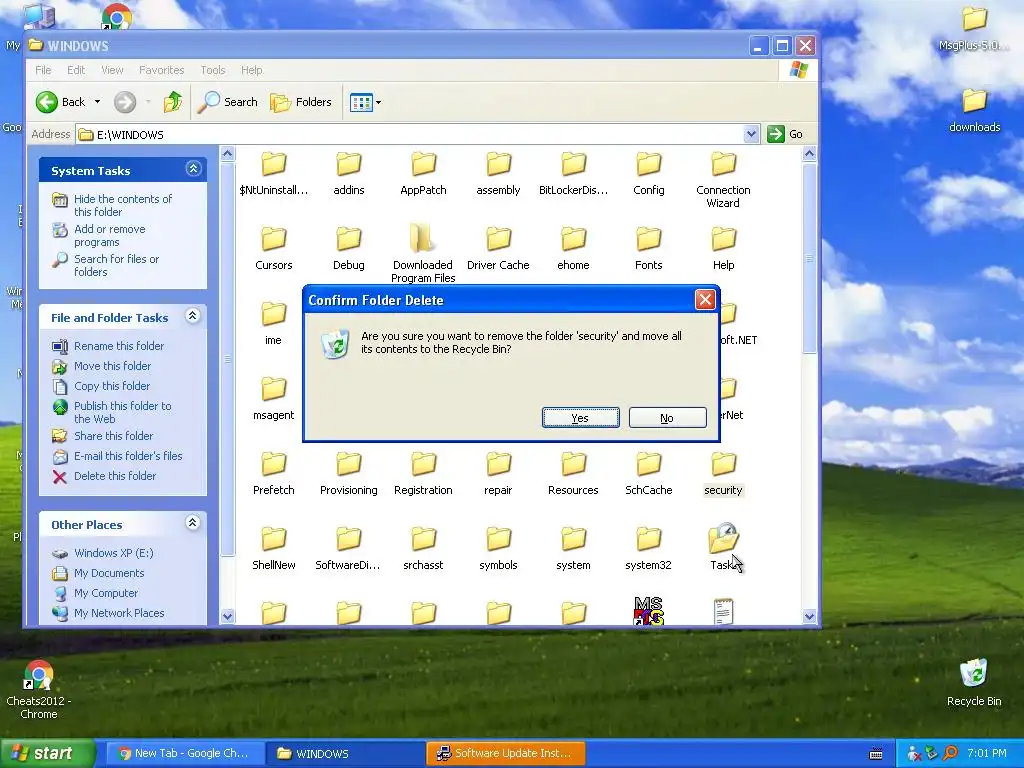Open the View menu

pos(112,70)
